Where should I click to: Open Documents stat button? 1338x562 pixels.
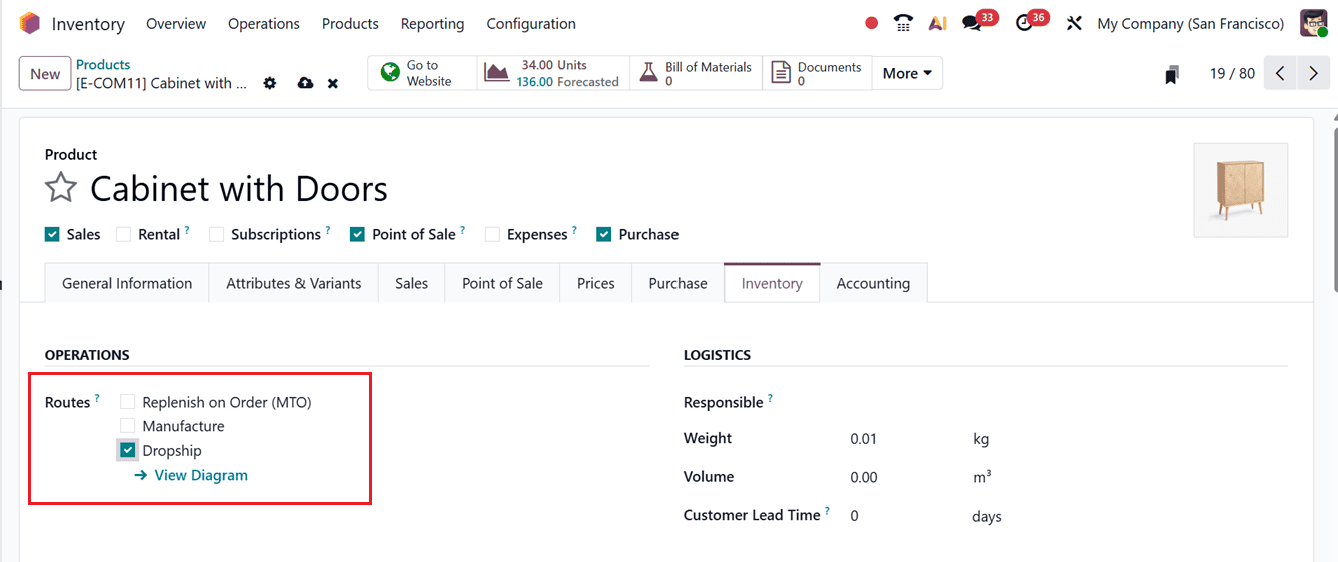(816, 73)
